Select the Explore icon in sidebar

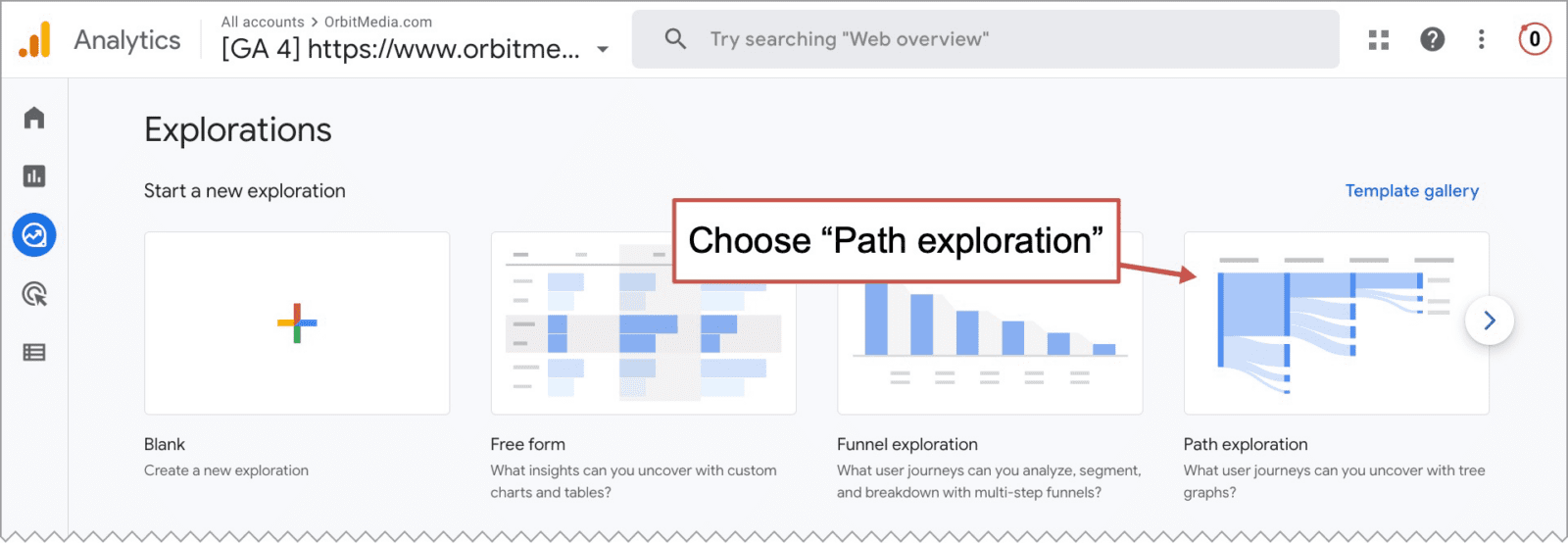(x=34, y=235)
